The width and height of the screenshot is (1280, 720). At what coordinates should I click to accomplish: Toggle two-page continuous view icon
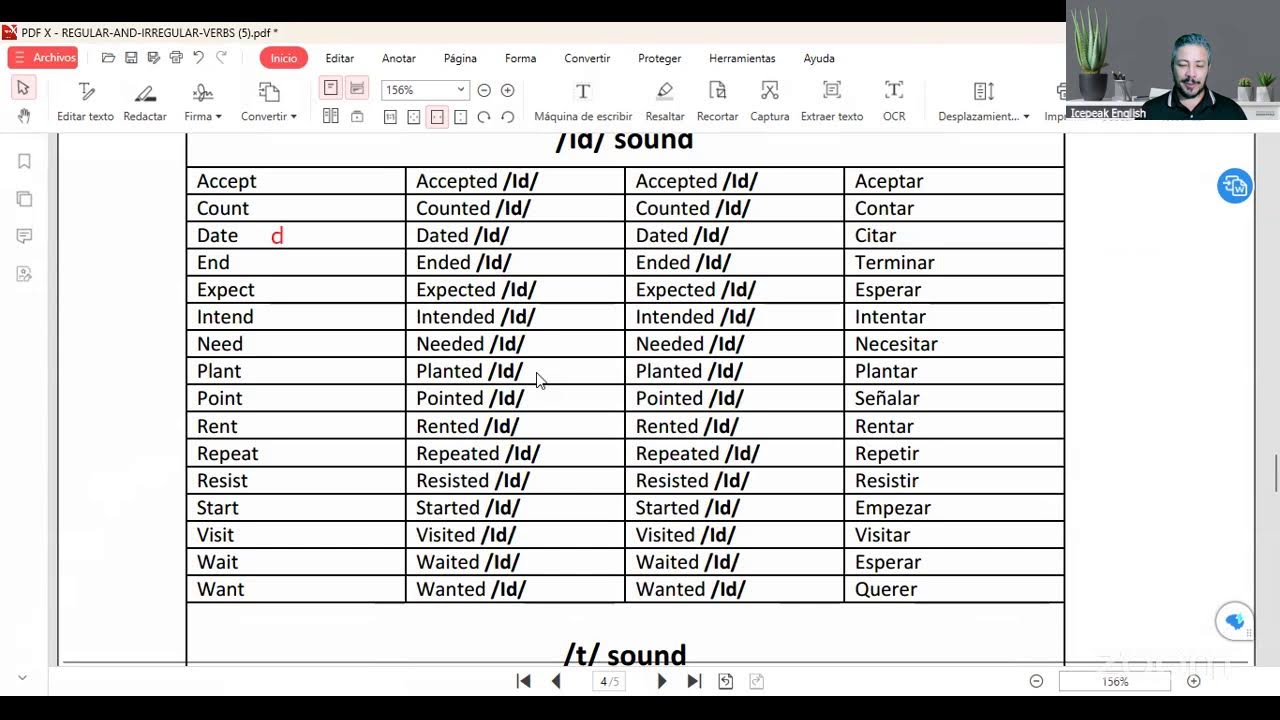click(357, 117)
